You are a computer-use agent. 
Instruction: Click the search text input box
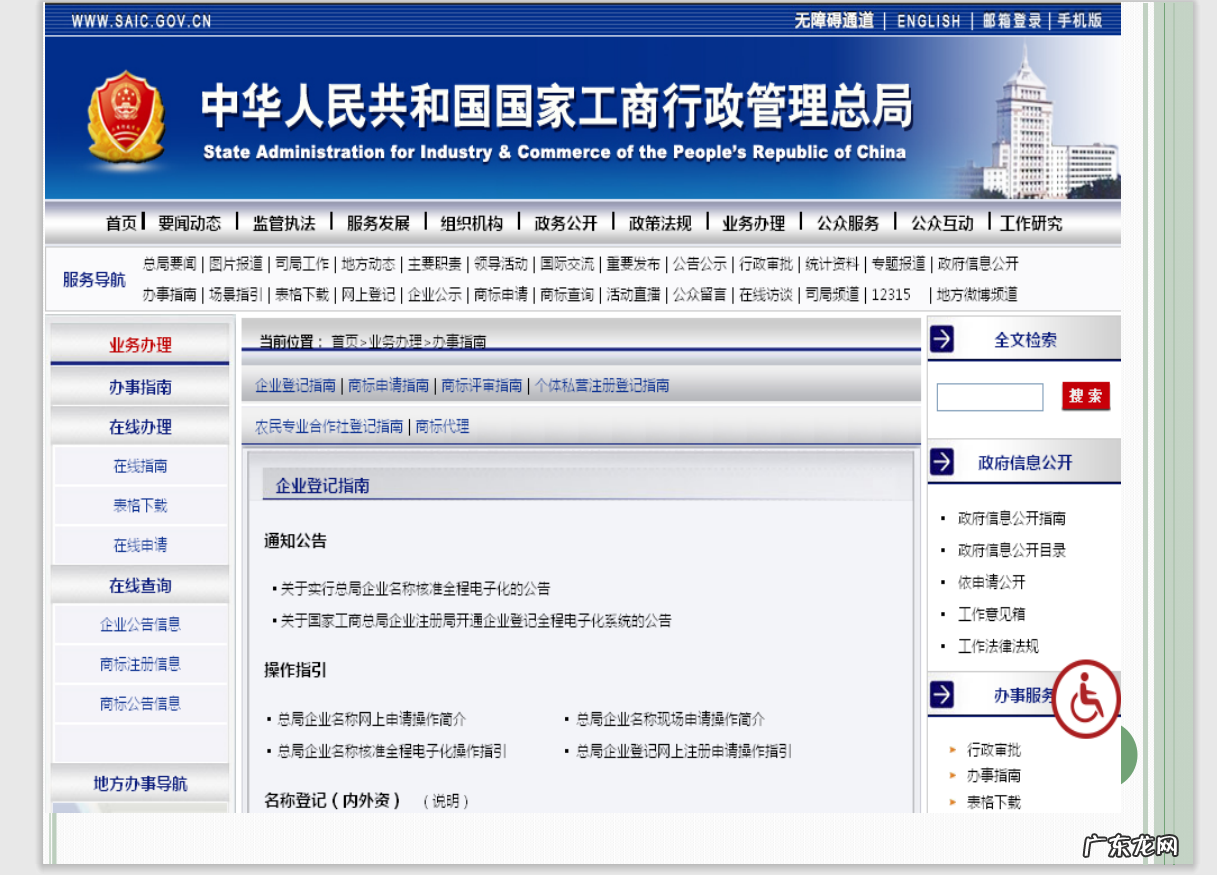989,397
